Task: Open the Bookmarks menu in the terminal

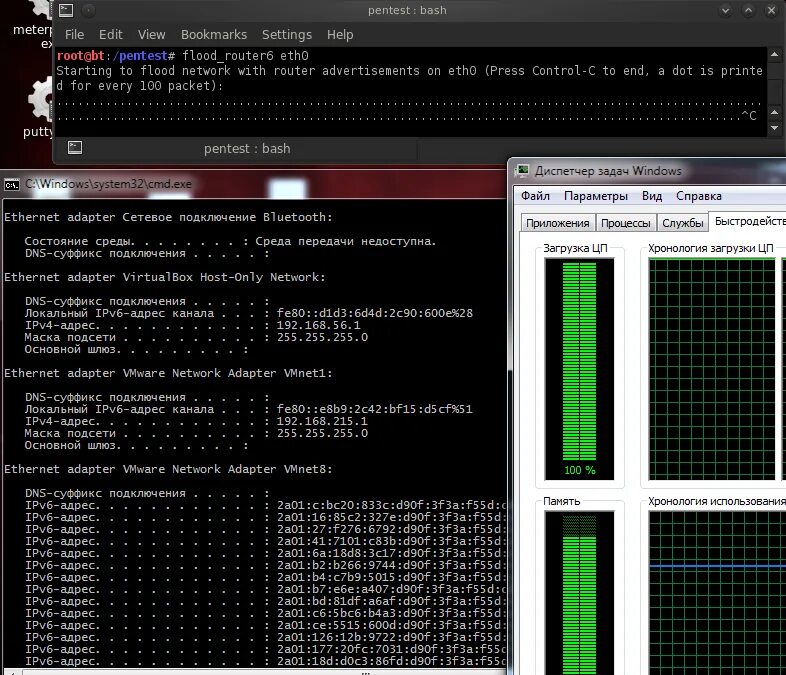Action: click(x=214, y=35)
